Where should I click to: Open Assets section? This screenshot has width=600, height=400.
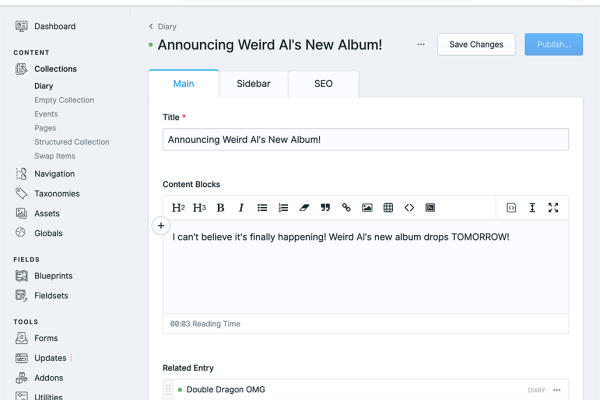[47, 214]
